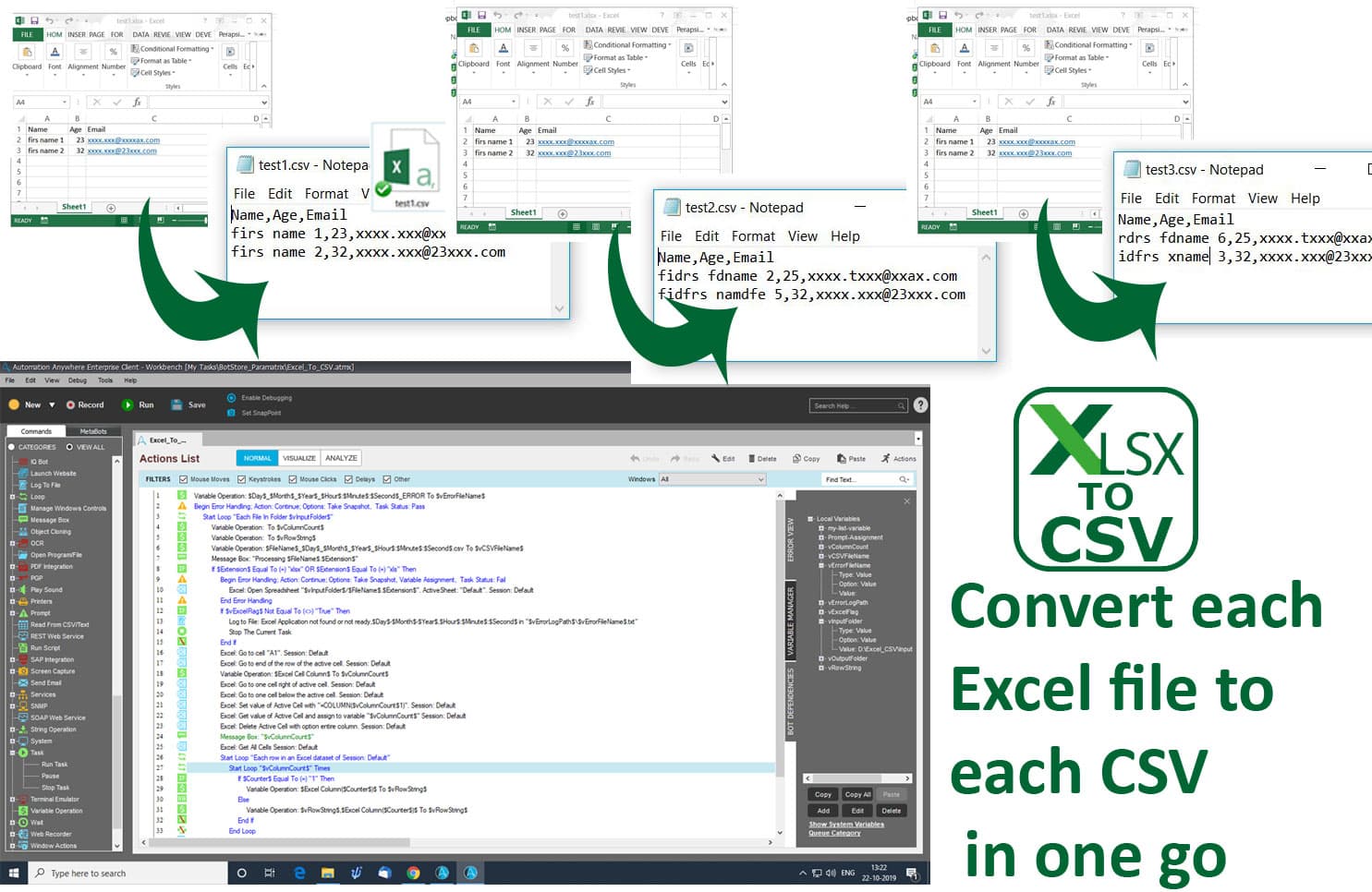The height and width of the screenshot is (892, 1372).
Task: Open the Tools menu in Automation Anywhere
Action: 105,380
